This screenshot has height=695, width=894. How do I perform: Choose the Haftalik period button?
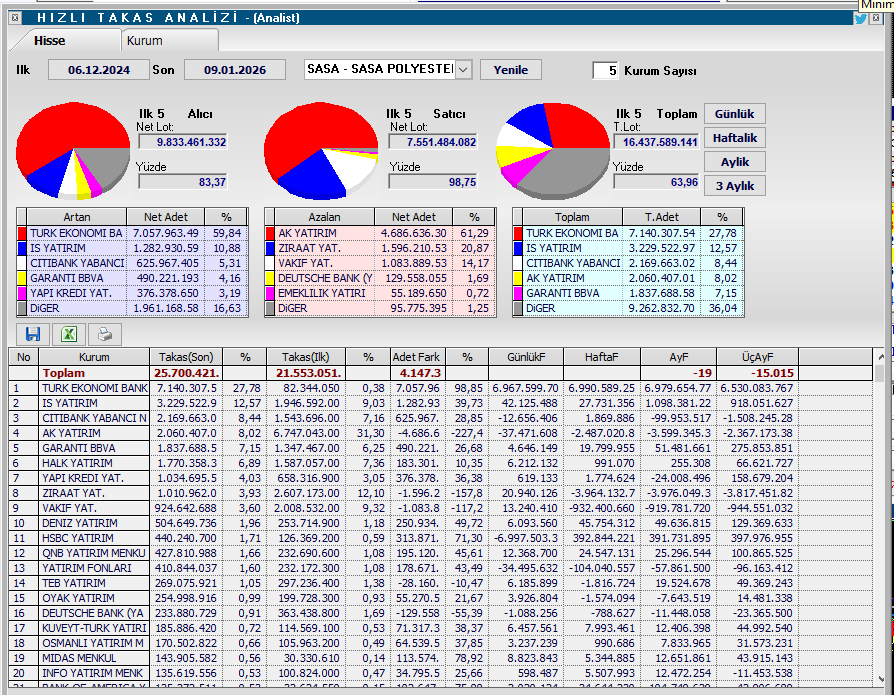click(734, 138)
